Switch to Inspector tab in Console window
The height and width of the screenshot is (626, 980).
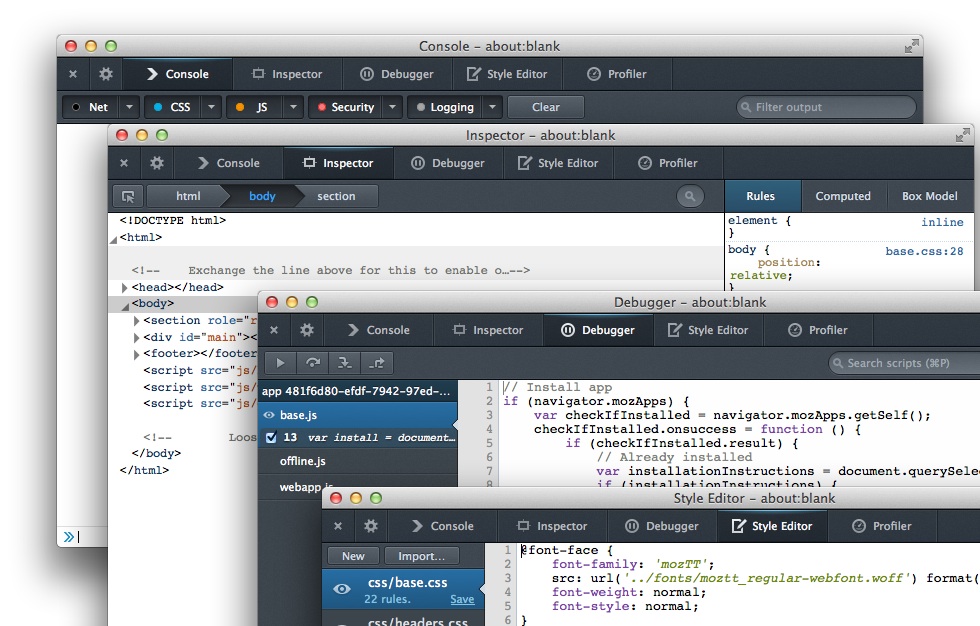click(288, 74)
